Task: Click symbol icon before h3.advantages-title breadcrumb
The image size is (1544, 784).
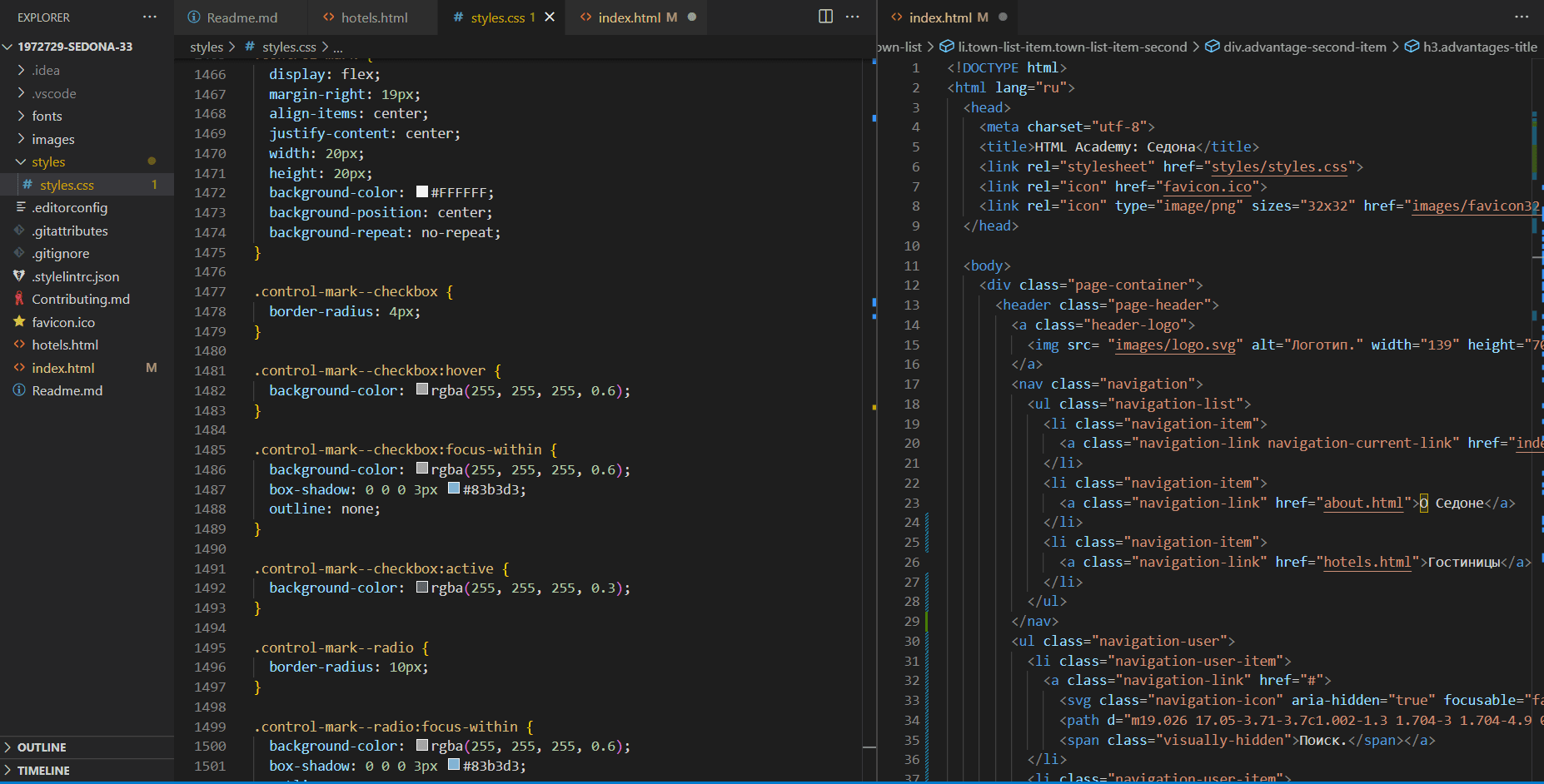Action: (1412, 47)
